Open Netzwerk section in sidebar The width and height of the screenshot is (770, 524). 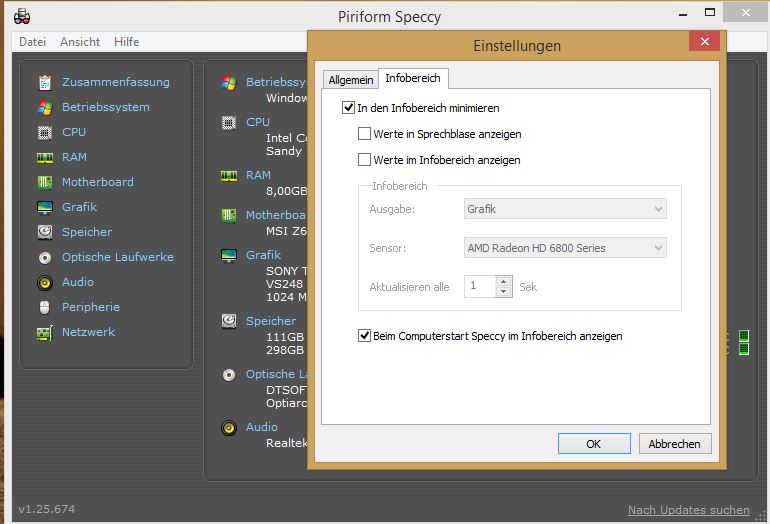pyautogui.click(x=88, y=332)
